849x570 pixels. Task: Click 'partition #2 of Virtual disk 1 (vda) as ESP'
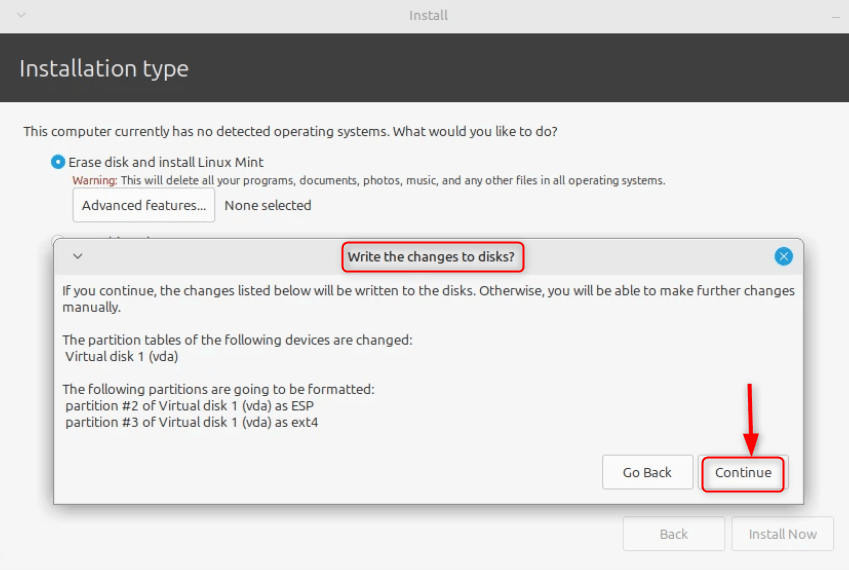pos(190,406)
